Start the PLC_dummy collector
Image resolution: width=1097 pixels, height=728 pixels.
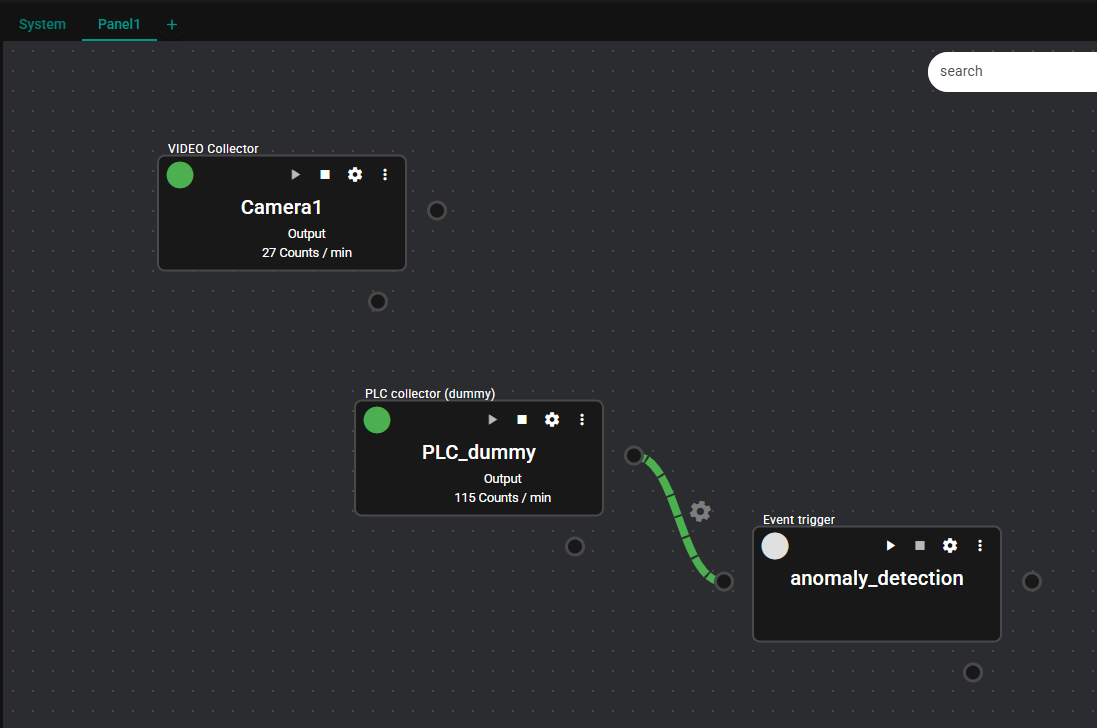(492, 420)
